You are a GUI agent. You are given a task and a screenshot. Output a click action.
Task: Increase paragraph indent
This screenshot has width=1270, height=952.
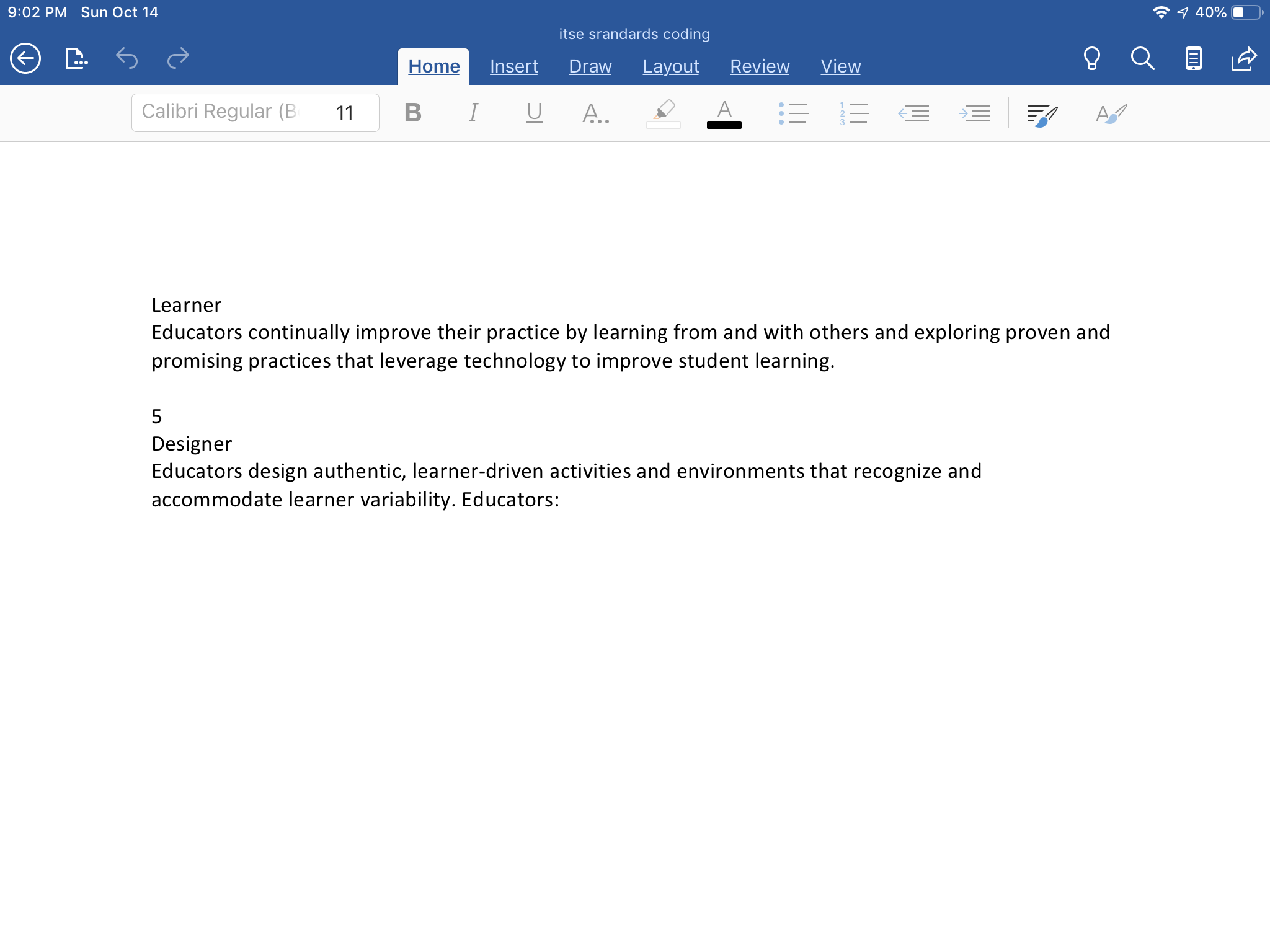tap(974, 113)
